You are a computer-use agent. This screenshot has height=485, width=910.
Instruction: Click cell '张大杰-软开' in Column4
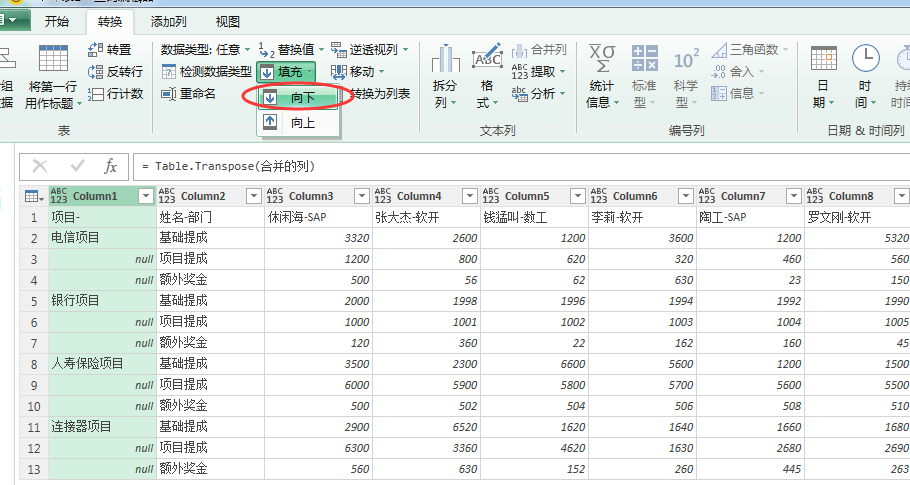427,217
